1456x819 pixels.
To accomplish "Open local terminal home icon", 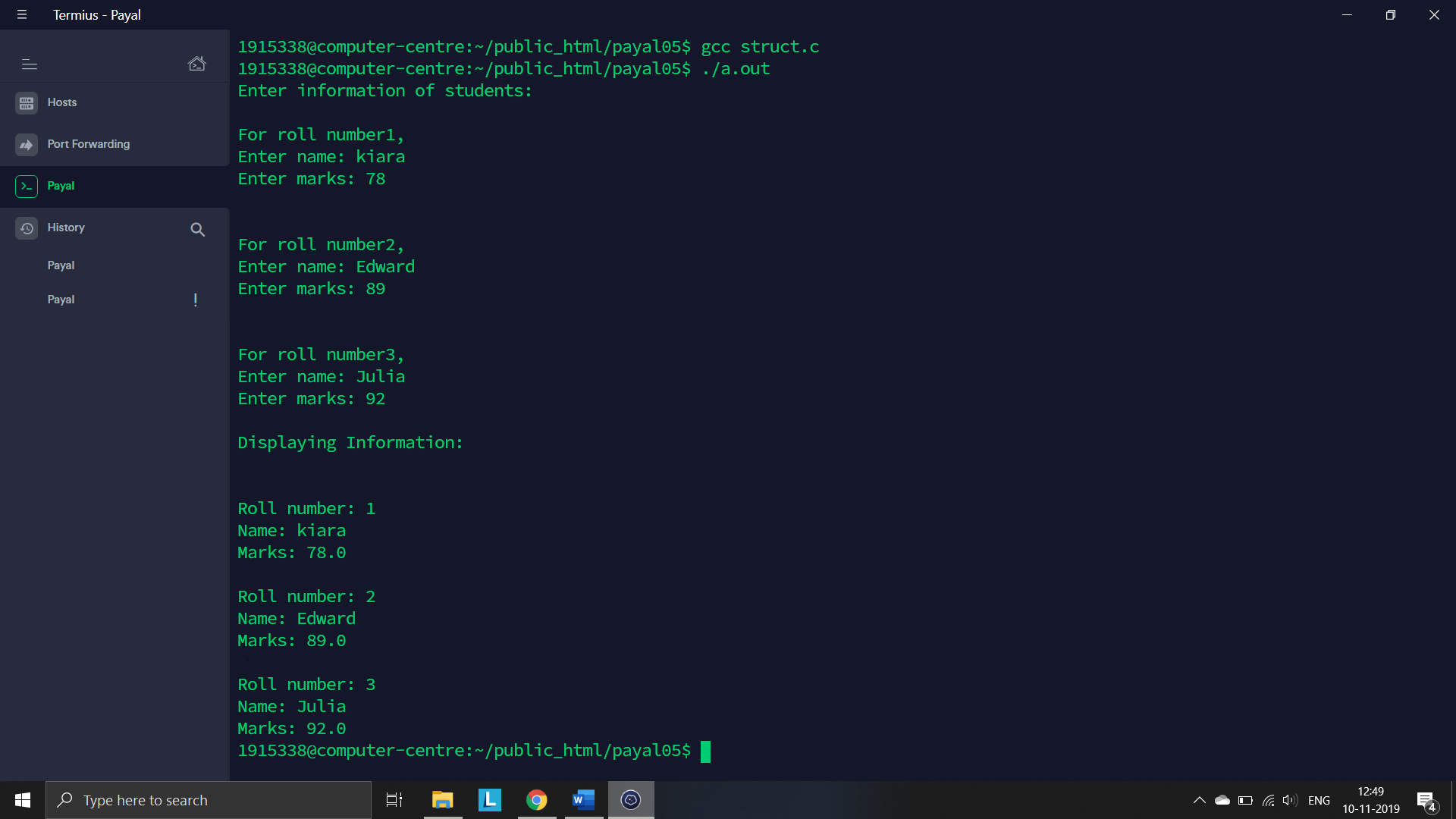I will click(x=196, y=64).
